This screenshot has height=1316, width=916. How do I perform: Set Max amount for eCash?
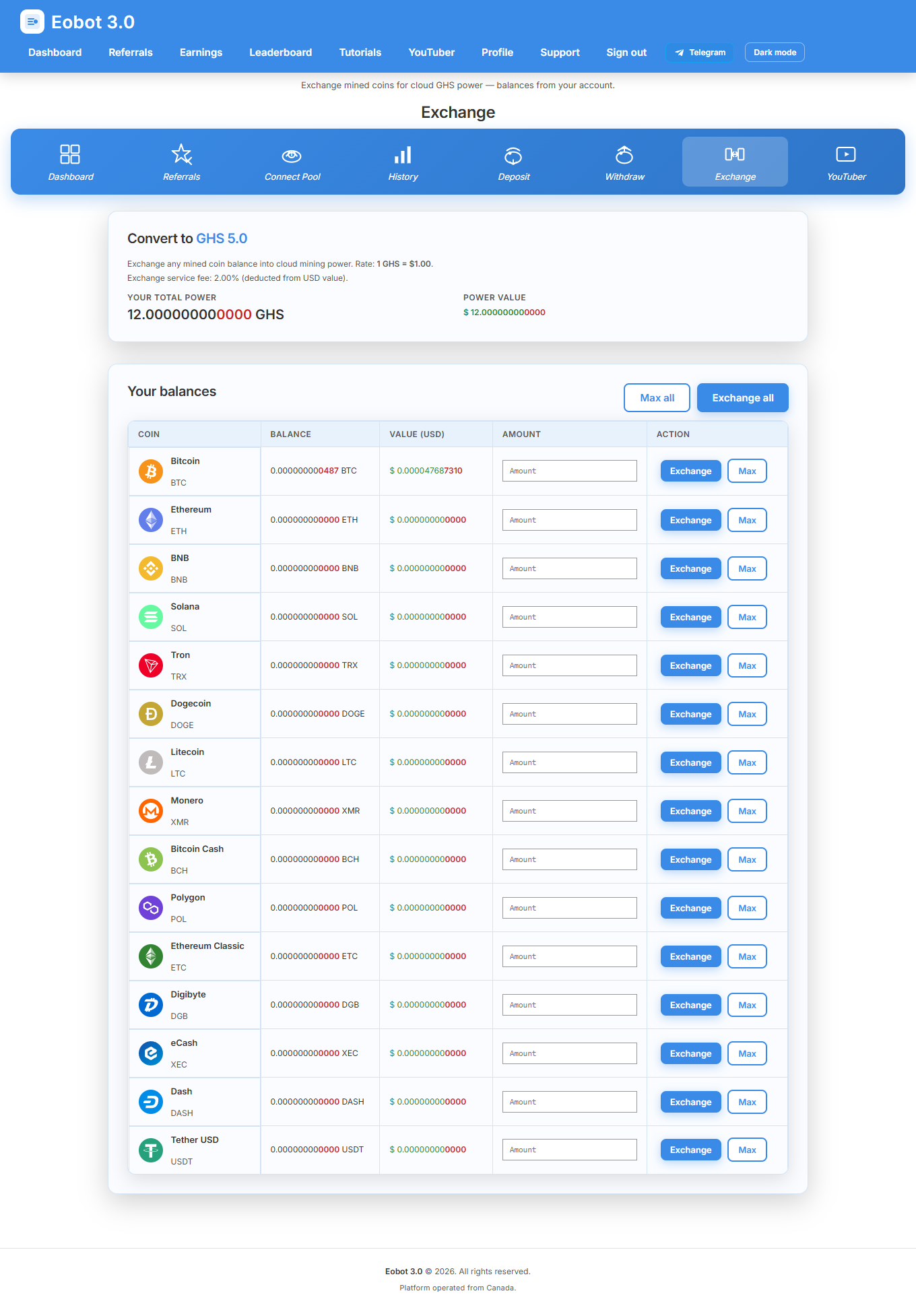[747, 1053]
